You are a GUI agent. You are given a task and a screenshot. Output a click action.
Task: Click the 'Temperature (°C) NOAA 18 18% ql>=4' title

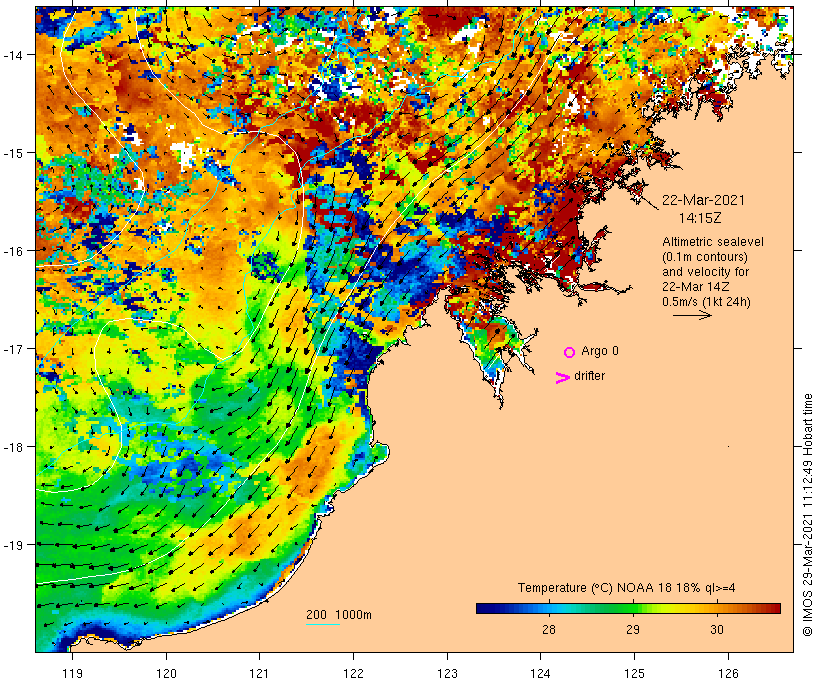(627, 588)
